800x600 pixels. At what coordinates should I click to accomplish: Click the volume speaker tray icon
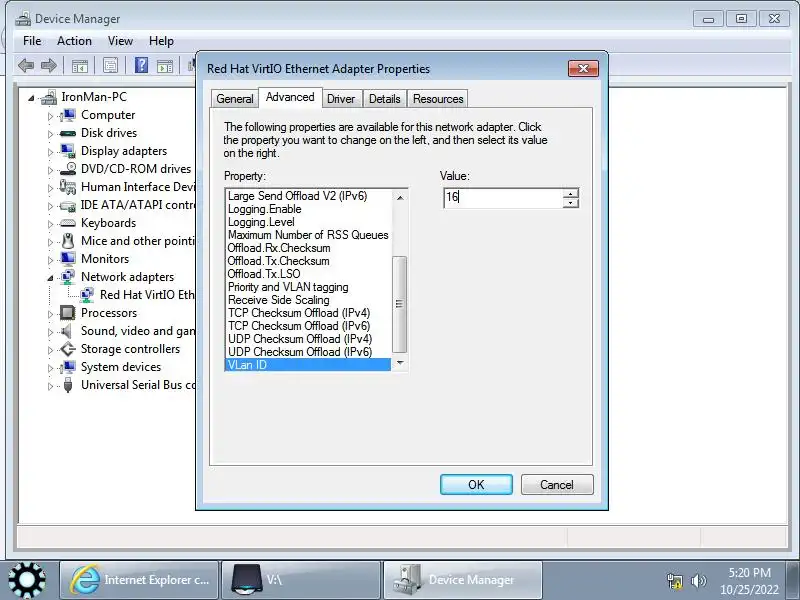coord(698,581)
